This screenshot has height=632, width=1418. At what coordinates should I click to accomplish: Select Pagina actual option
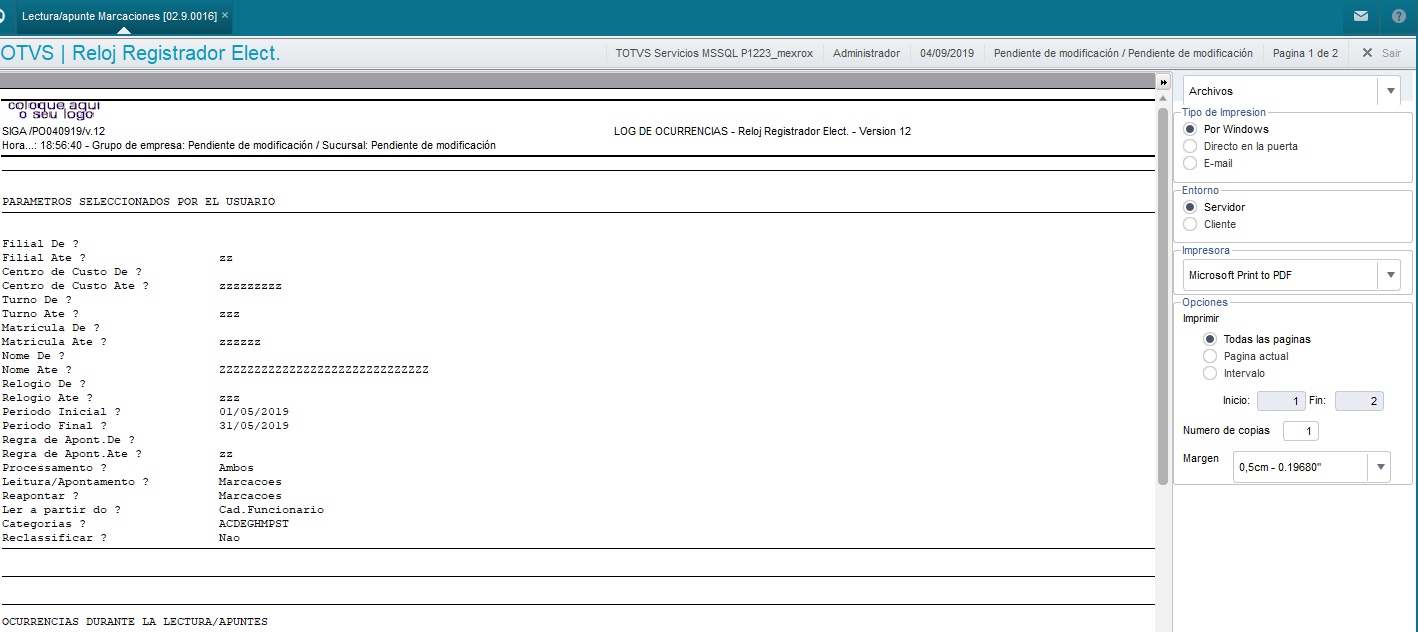(1210, 356)
